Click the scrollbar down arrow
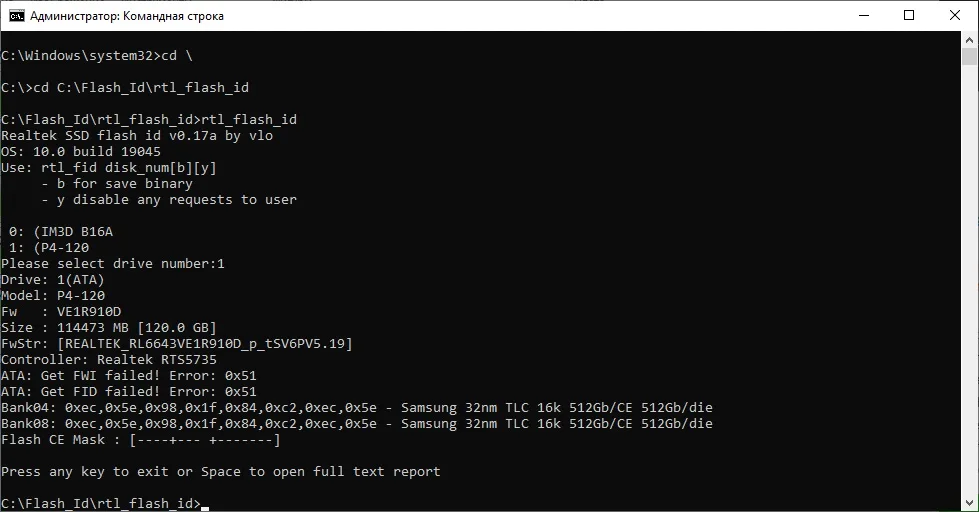Viewport: 979px width, 512px height. [x=969, y=503]
